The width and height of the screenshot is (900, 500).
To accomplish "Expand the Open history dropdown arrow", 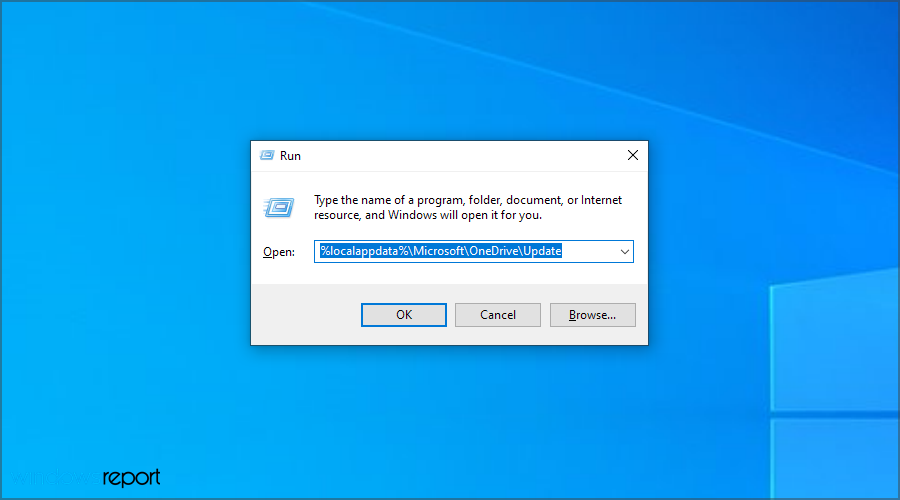I will pos(624,251).
